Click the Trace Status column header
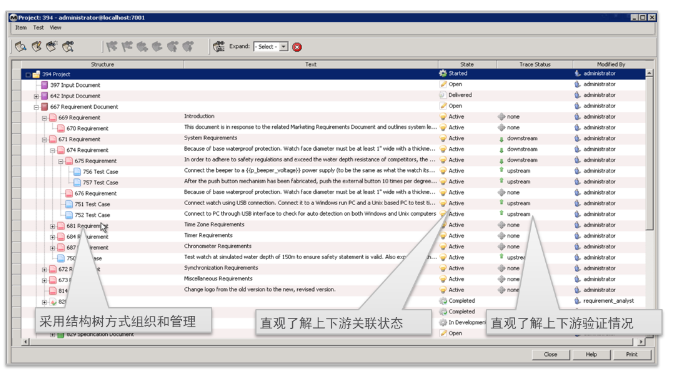This screenshot has width=673, height=378. click(534, 64)
